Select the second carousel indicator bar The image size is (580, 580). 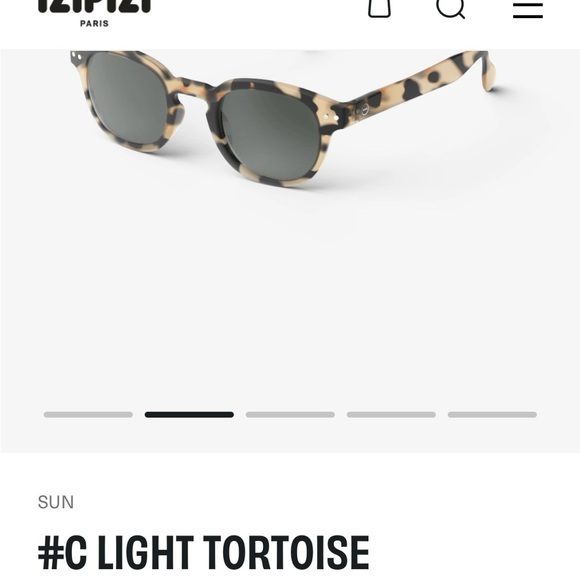(x=189, y=415)
